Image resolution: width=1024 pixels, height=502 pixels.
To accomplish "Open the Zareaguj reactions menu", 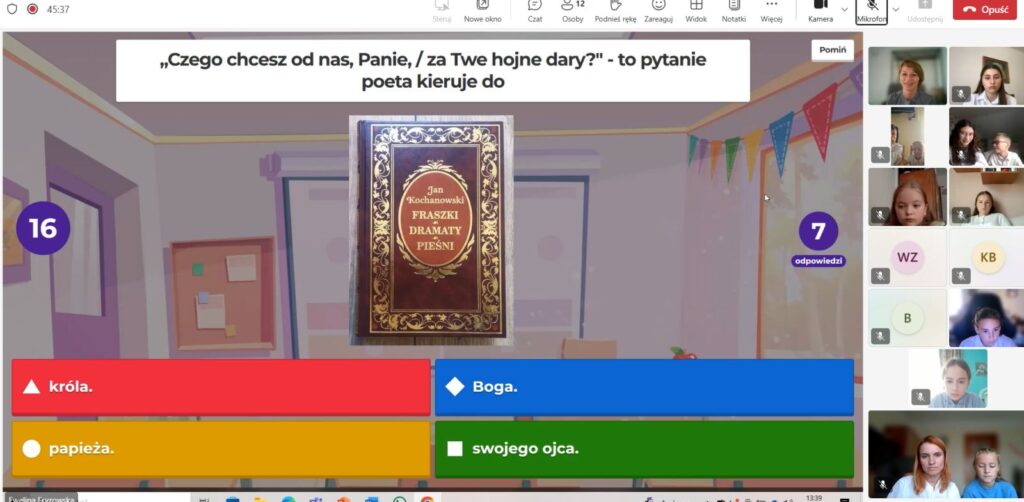I will [659, 10].
